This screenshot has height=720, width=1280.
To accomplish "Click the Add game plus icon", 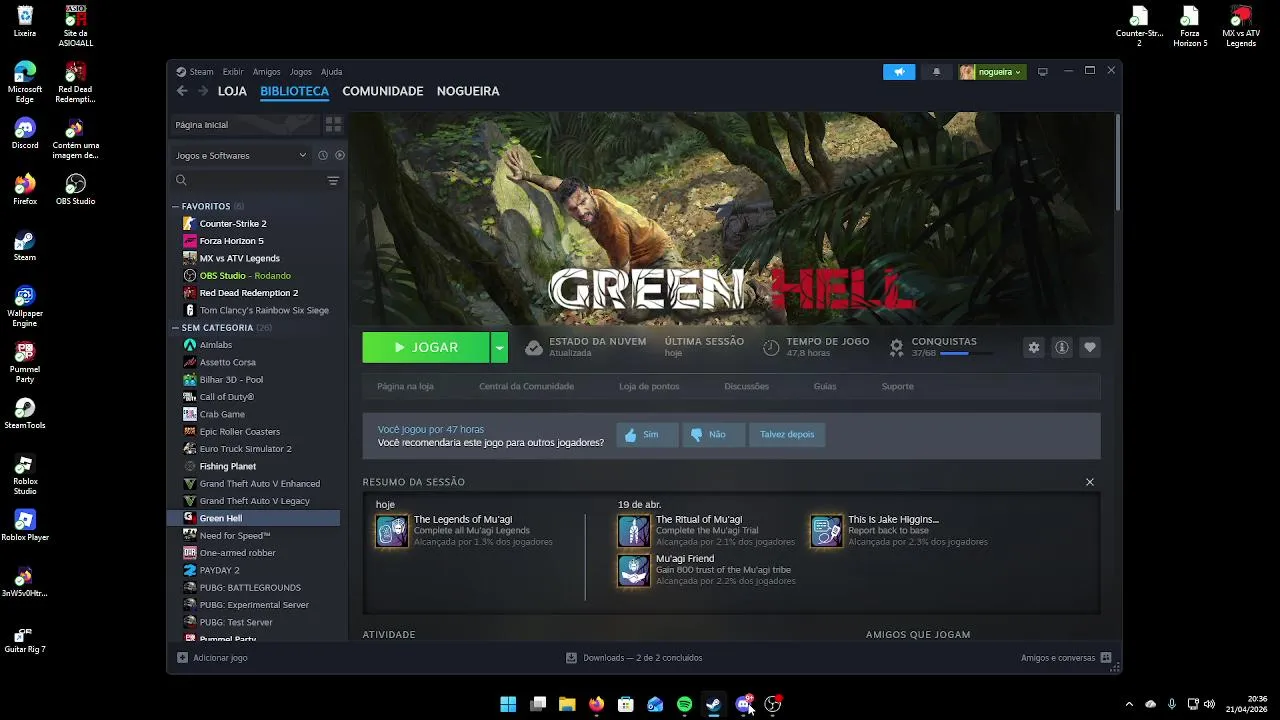I will (x=182, y=658).
